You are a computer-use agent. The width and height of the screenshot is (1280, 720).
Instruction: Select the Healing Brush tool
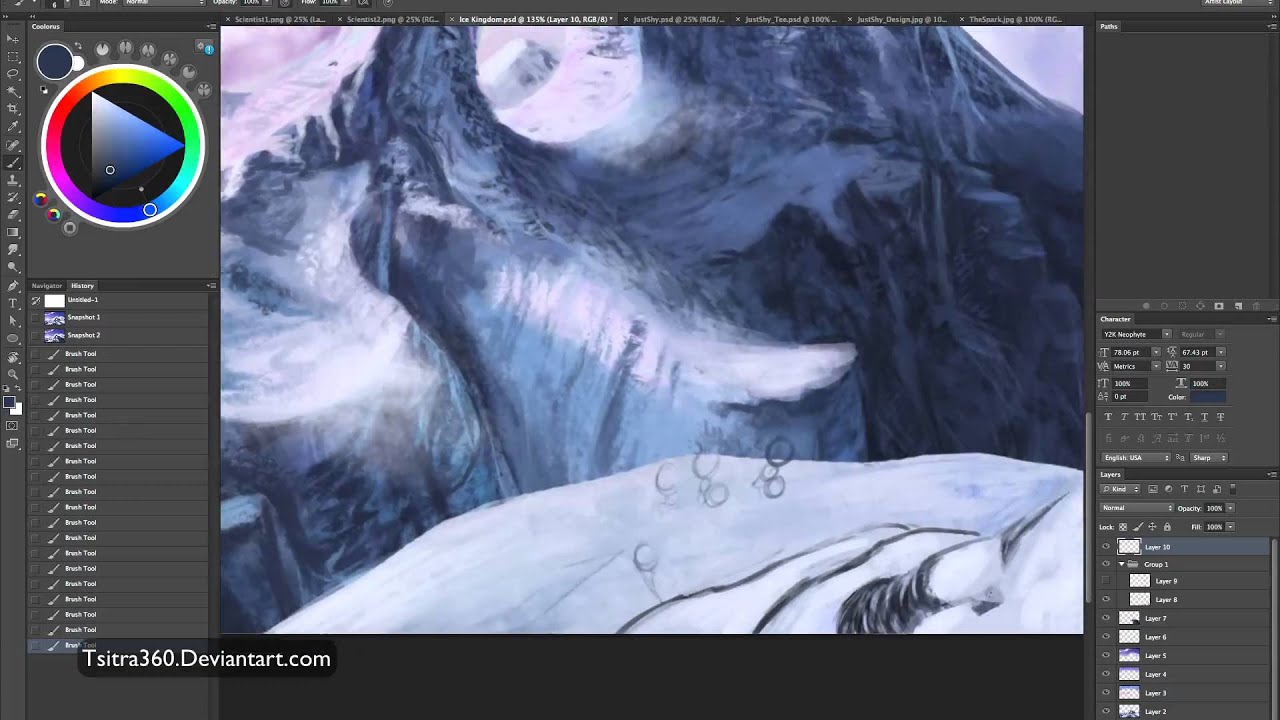(x=13, y=145)
